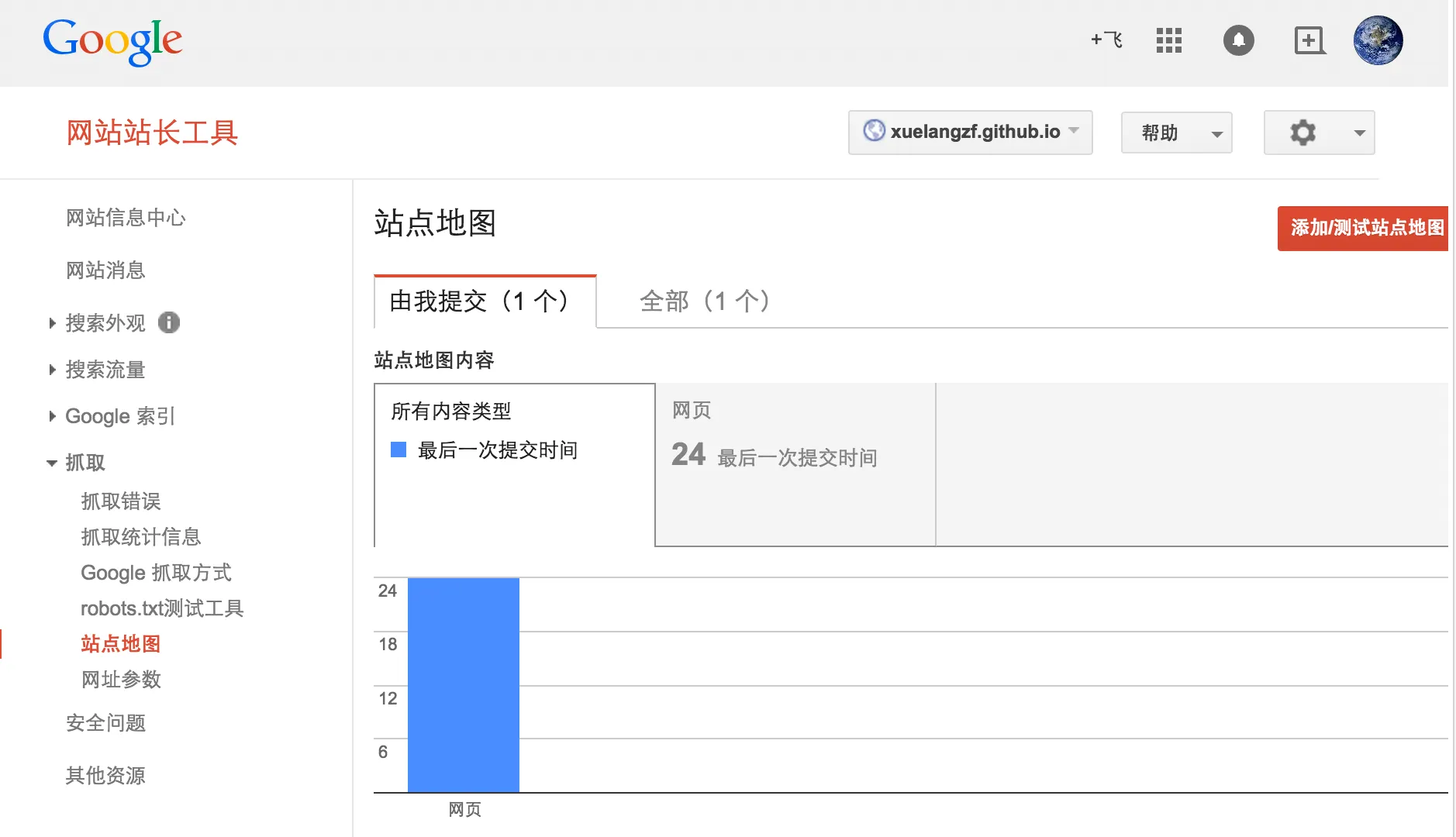This screenshot has height=837, width=1456.
Task: Open 搜索外观 in the sidebar
Action: click(105, 323)
